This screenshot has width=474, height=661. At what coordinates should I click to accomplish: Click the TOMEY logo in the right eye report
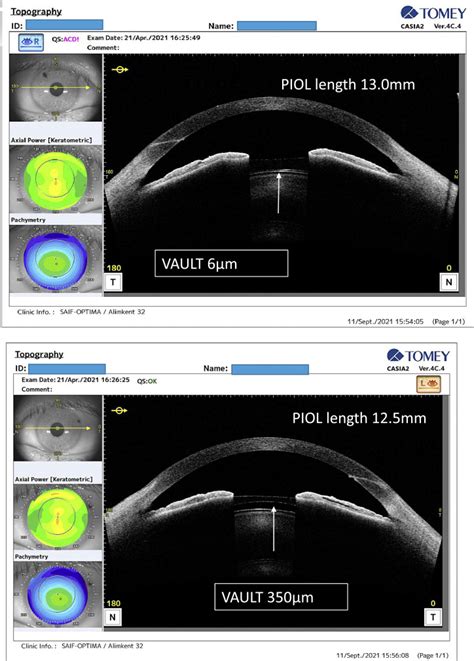click(434, 13)
